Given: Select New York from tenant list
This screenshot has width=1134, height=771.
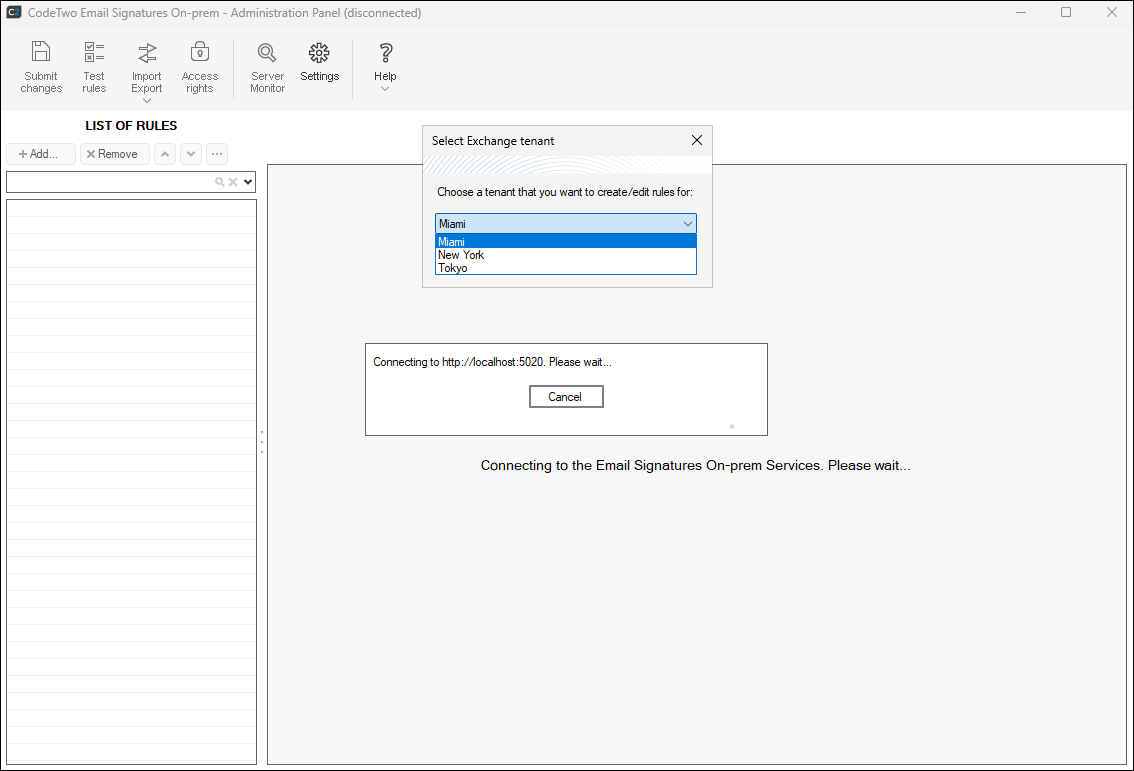Looking at the screenshot, I should click(461, 255).
